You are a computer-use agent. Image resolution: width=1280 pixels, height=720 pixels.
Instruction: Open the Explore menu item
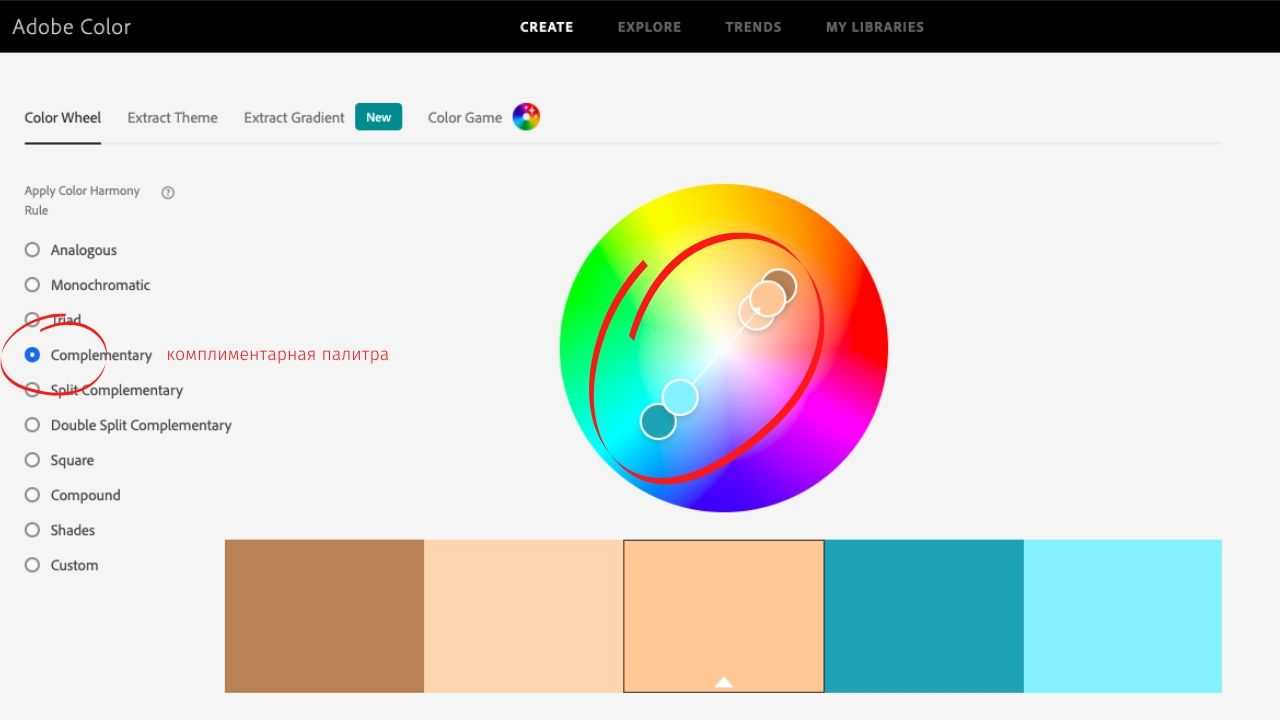pyautogui.click(x=649, y=27)
